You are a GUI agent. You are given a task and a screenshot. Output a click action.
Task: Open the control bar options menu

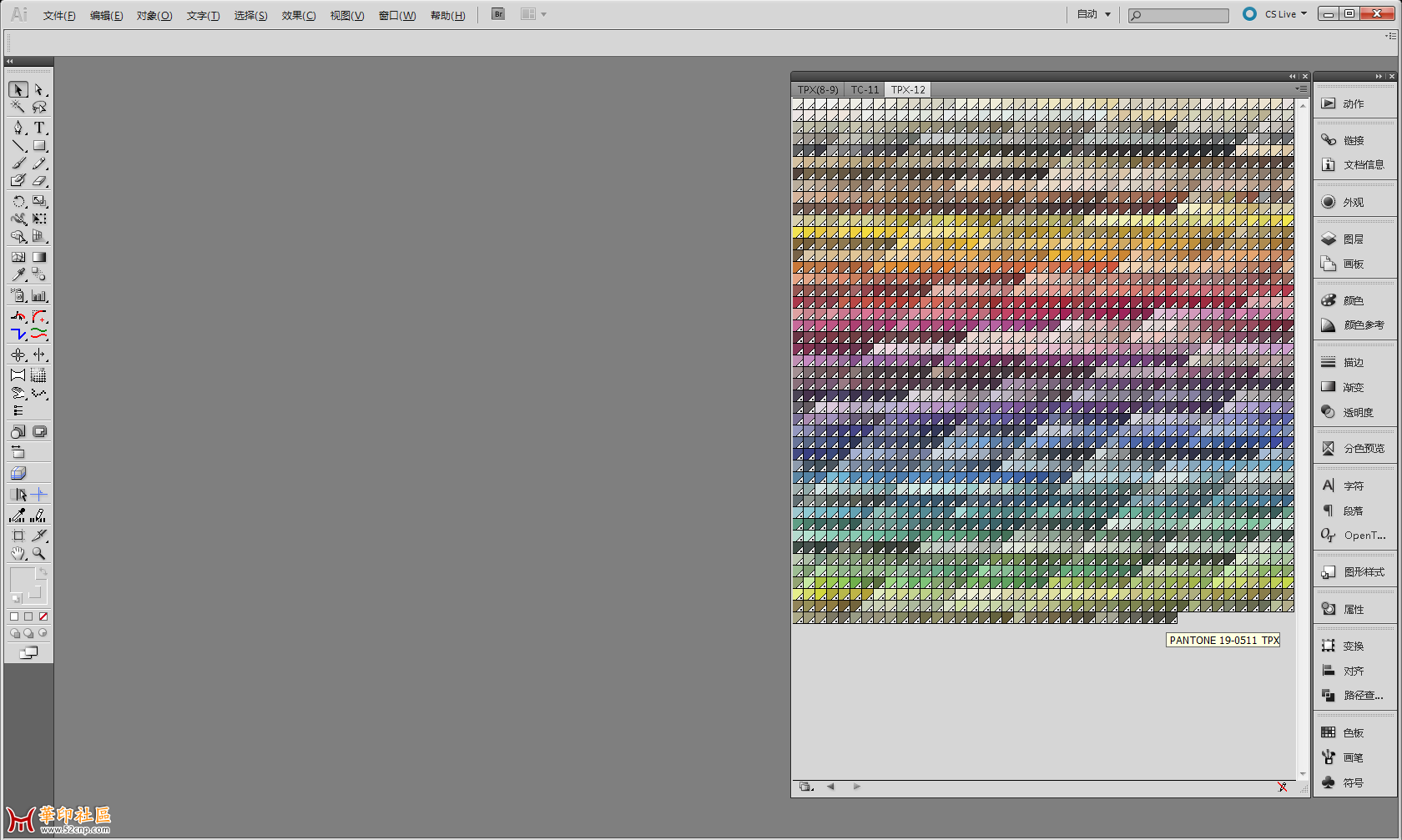click(1391, 36)
